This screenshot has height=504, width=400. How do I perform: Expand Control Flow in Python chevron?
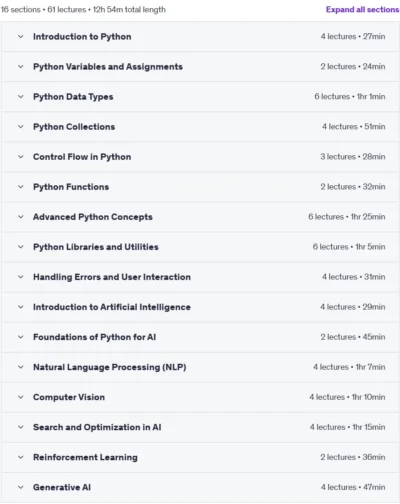pos(21,157)
